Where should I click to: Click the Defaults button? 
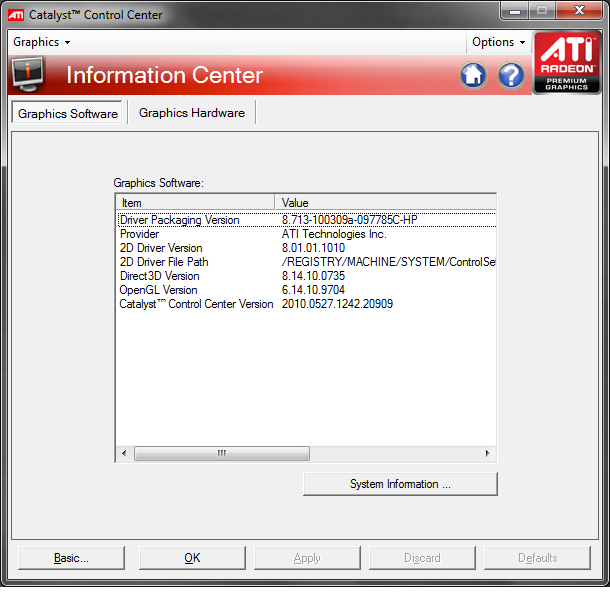point(537,558)
